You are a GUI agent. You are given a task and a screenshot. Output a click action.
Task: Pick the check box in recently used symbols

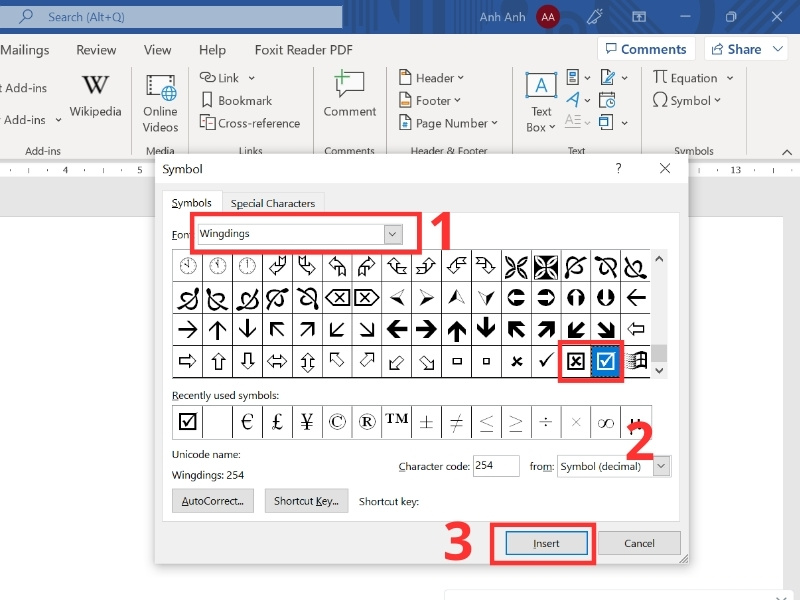[187, 421]
